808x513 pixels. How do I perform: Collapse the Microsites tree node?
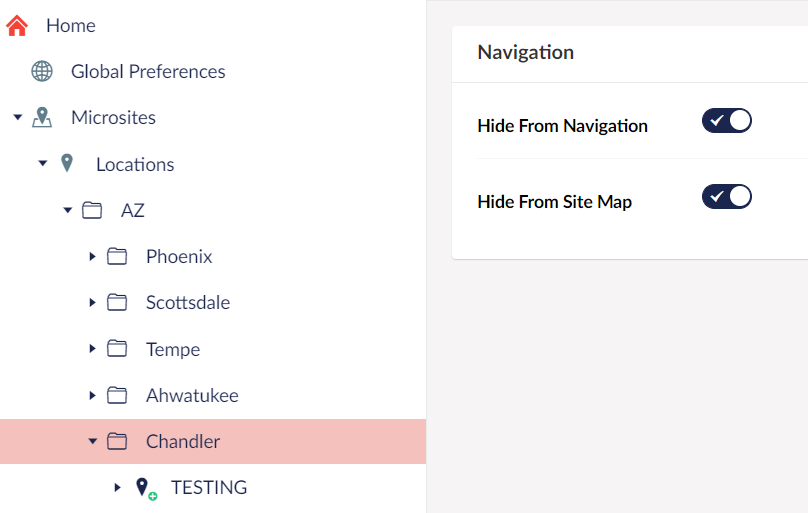(x=18, y=117)
